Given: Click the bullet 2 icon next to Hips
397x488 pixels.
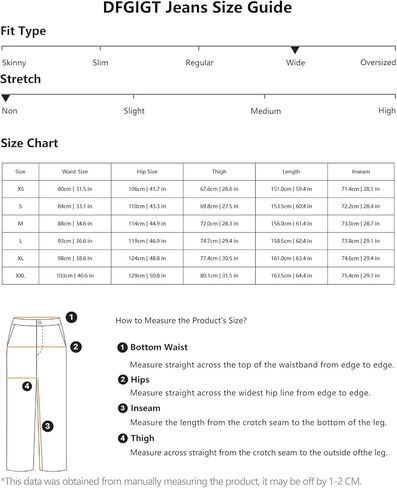Looking at the screenshot, I should point(123,379).
